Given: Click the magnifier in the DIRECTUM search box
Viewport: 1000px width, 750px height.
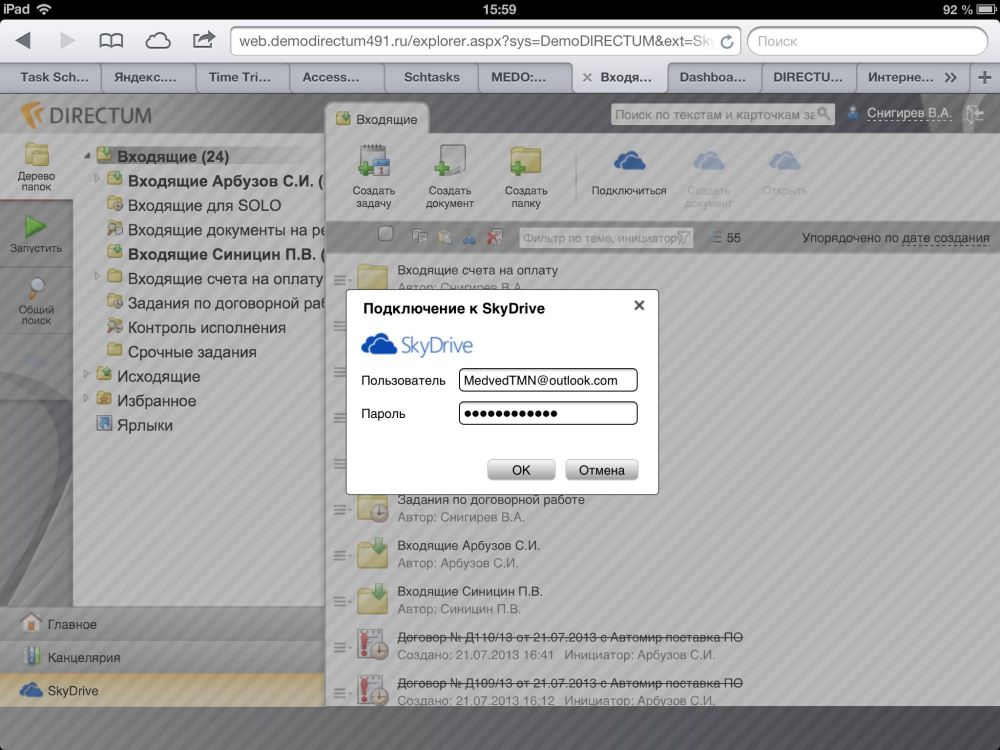Looking at the screenshot, I should tap(824, 114).
